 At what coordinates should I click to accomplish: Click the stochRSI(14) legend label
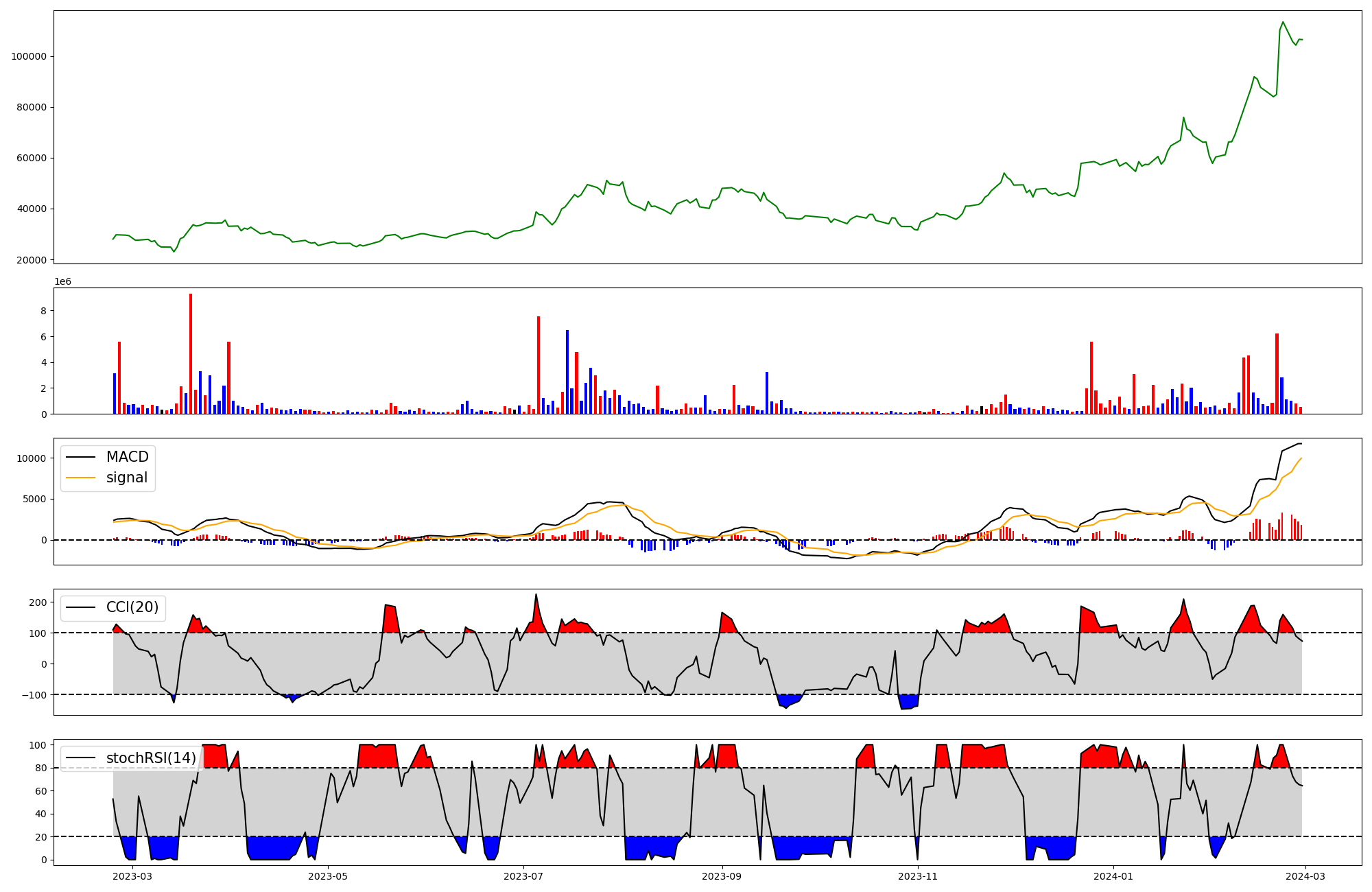(x=151, y=758)
